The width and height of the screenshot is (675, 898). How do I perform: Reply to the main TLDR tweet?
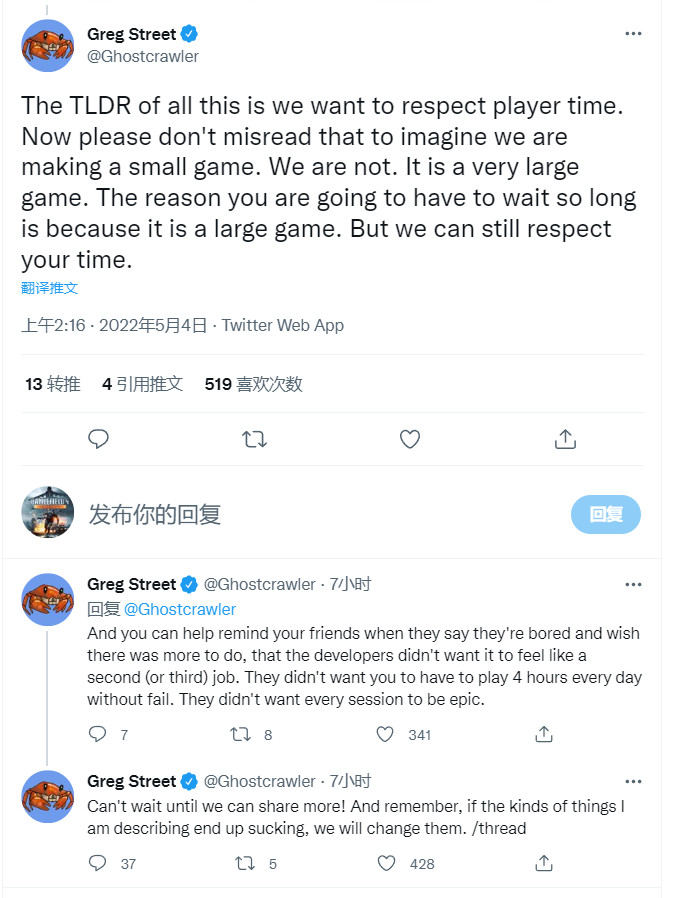(98, 439)
